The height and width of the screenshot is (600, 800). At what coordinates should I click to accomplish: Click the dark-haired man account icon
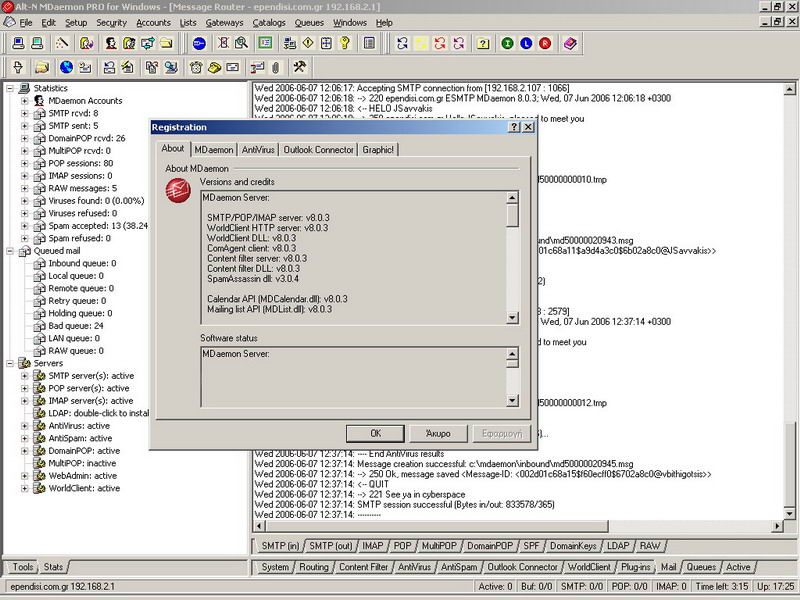tap(111, 43)
